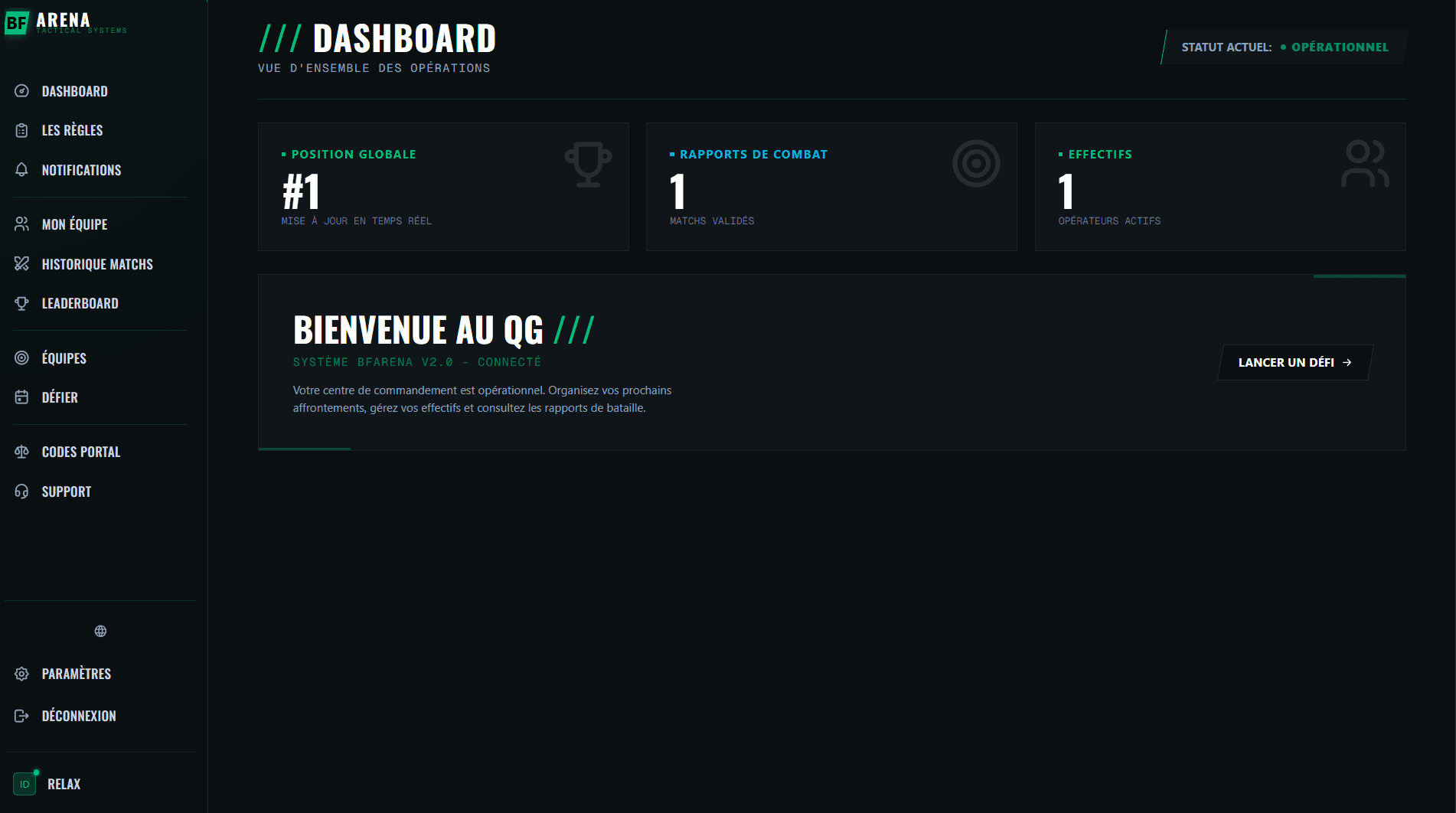This screenshot has height=813, width=1456.
Task: Select Équipes in the sidebar
Action: coord(64,358)
